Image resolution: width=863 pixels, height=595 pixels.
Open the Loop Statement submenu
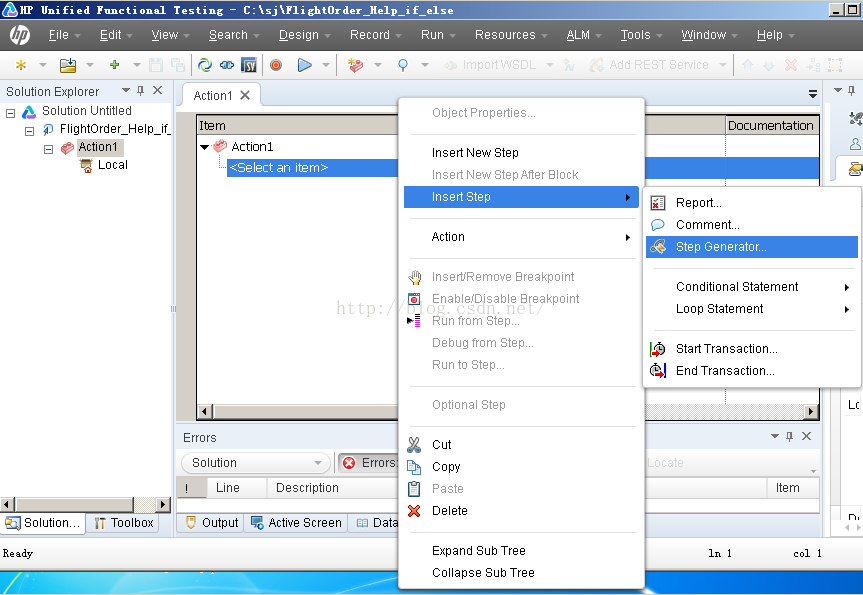coord(751,309)
